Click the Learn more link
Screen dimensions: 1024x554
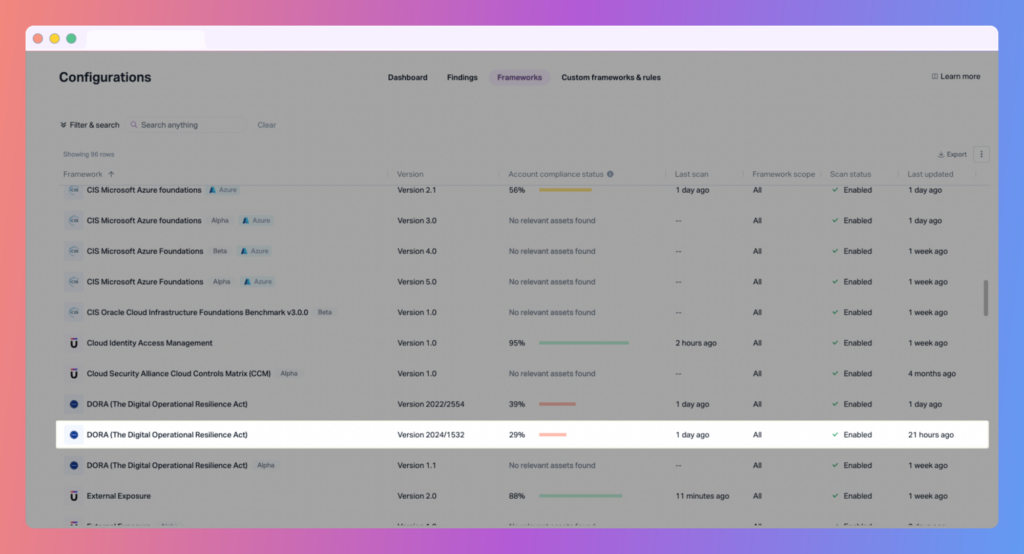pyautogui.click(x=955, y=76)
